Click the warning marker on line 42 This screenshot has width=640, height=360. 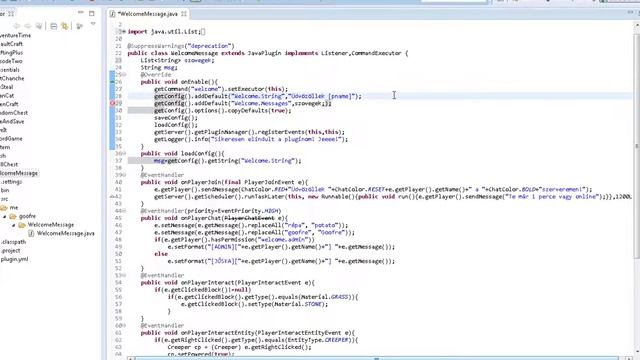[x=113, y=197]
